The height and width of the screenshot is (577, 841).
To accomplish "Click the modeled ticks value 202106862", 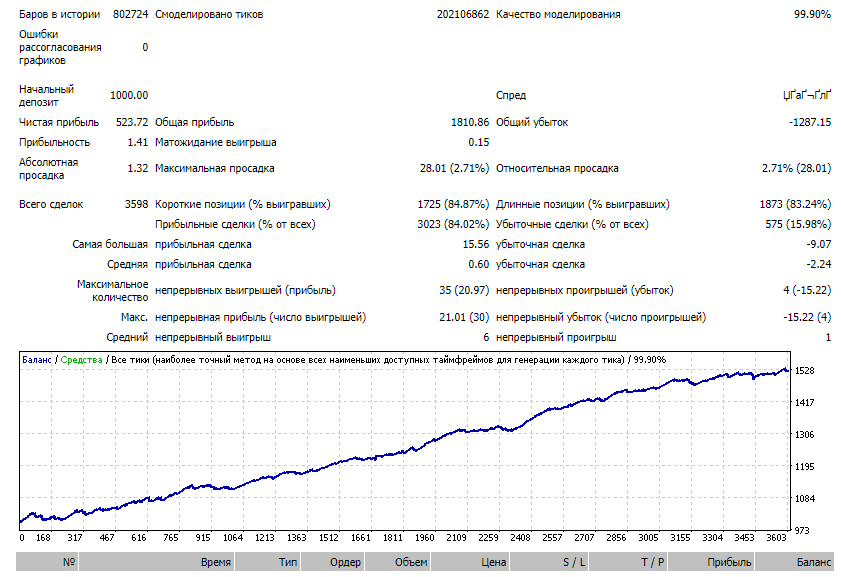I will tap(463, 14).
